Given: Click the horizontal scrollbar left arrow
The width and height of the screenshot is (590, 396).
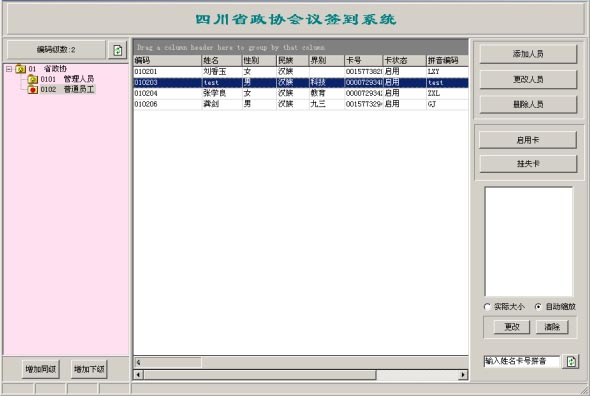Looking at the screenshot, I should pyautogui.click(x=138, y=375).
